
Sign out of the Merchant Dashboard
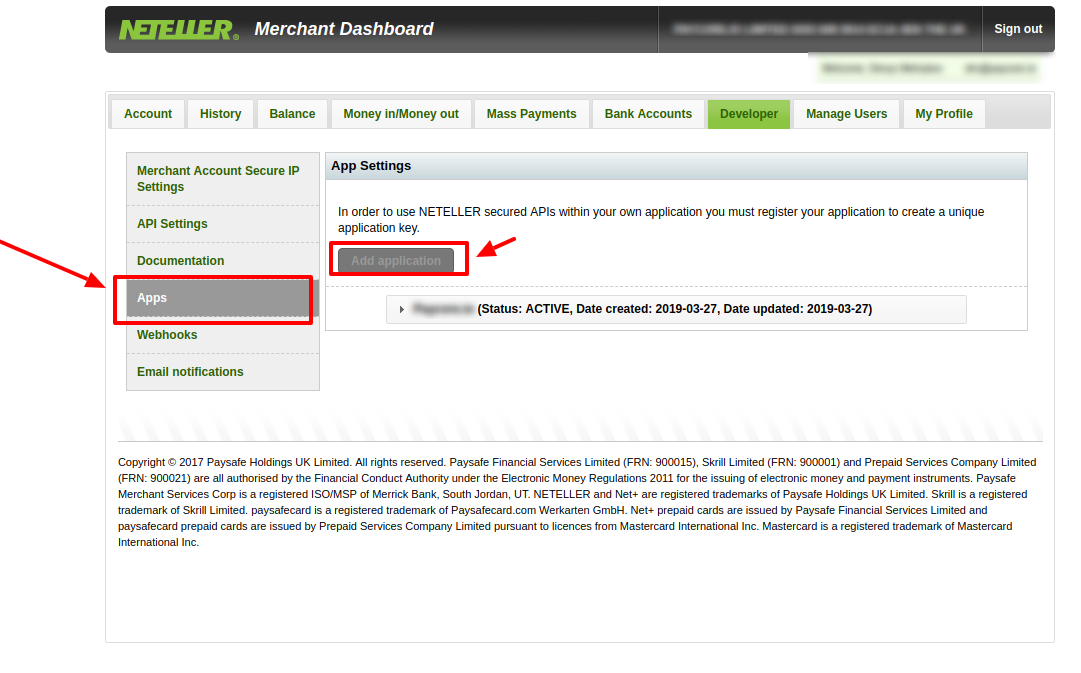[x=1018, y=29]
